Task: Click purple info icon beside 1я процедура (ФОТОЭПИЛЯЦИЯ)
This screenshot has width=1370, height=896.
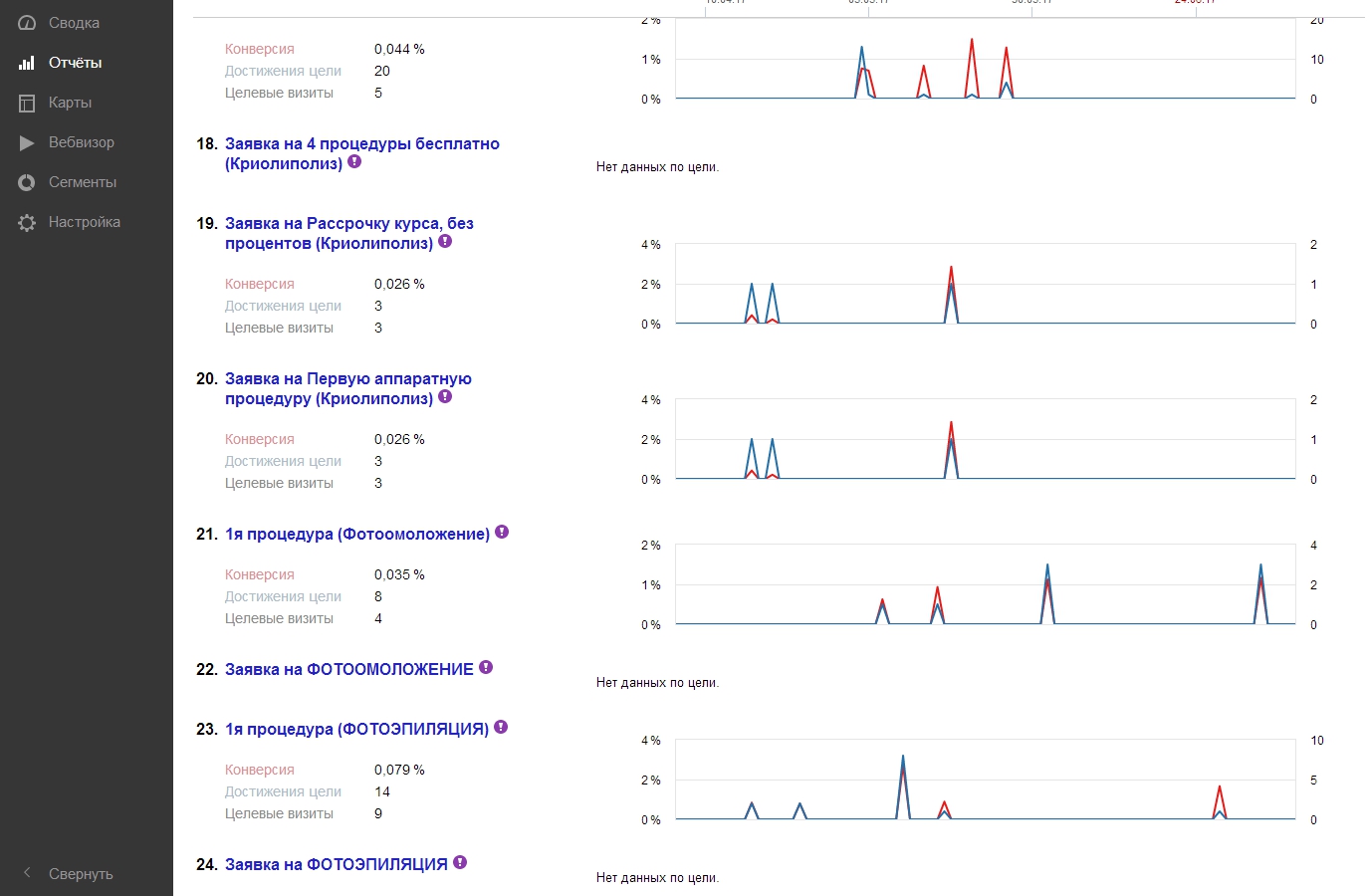Action: pyautogui.click(x=501, y=728)
